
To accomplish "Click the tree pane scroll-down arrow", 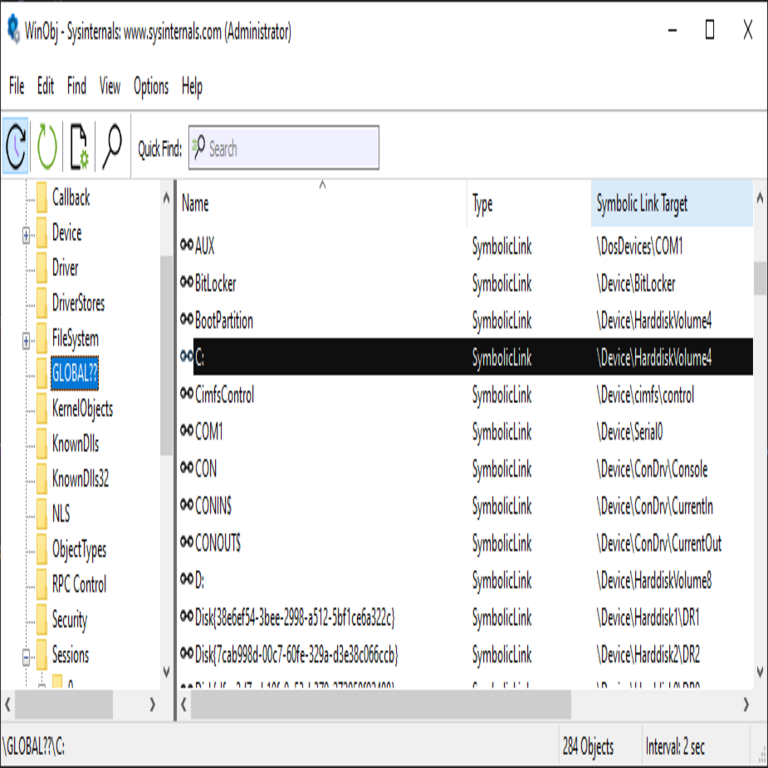I will click(166, 672).
